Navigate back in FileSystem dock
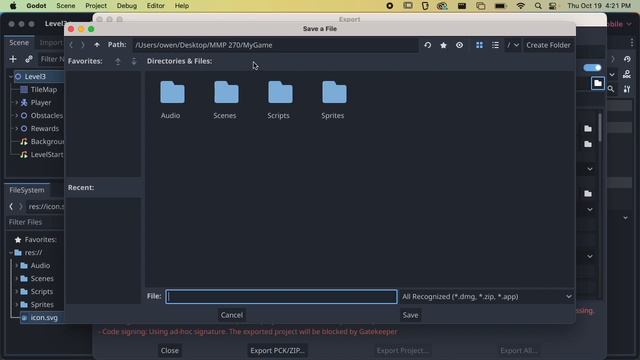 coord(11,207)
